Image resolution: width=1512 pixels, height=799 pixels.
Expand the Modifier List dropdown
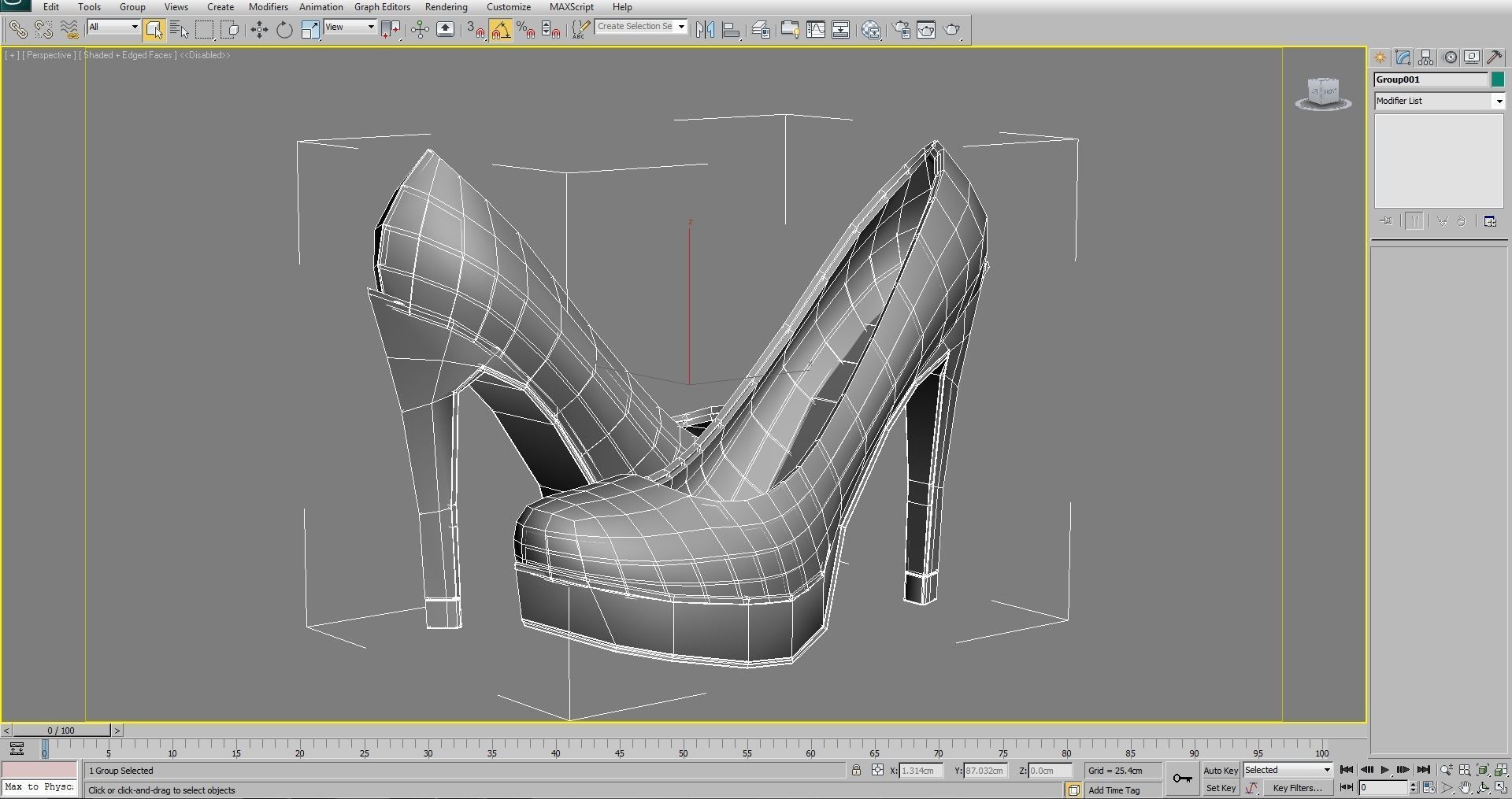click(x=1499, y=101)
